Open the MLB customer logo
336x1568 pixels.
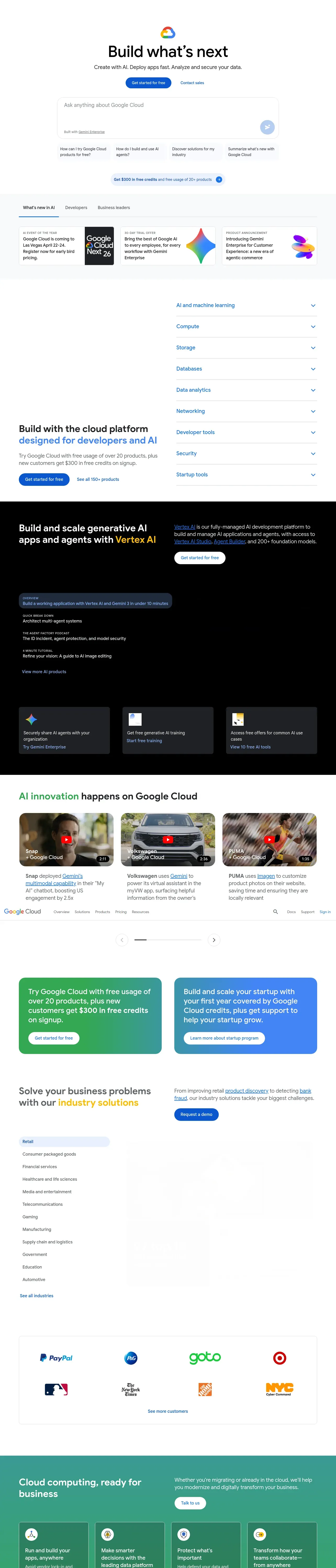56,1390
